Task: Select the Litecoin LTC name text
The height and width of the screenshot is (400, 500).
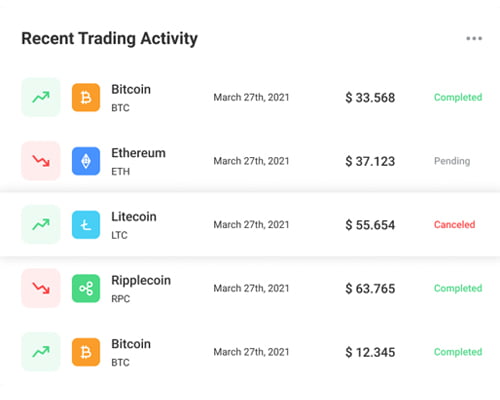Action: 134,225
